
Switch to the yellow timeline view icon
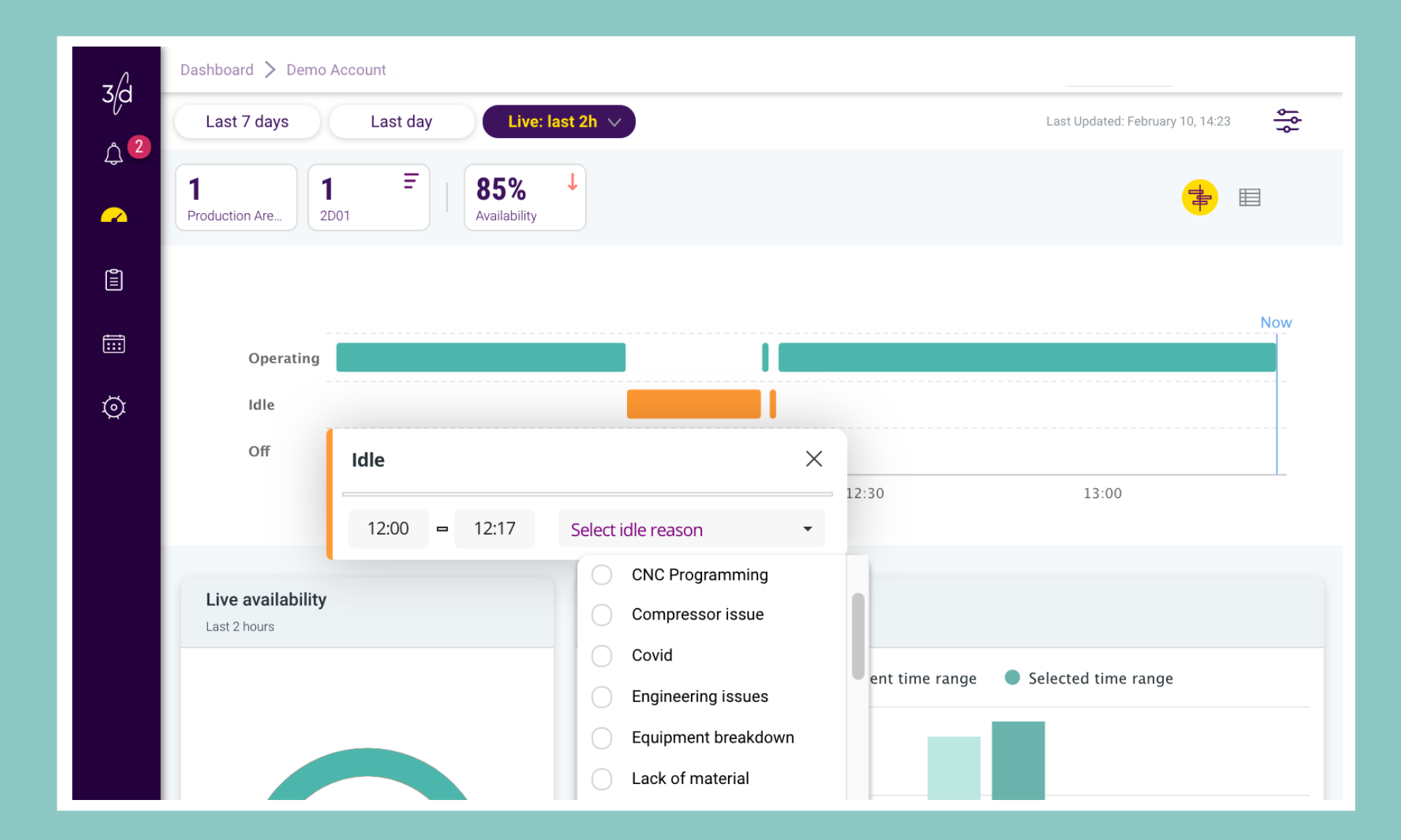pos(1200,197)
